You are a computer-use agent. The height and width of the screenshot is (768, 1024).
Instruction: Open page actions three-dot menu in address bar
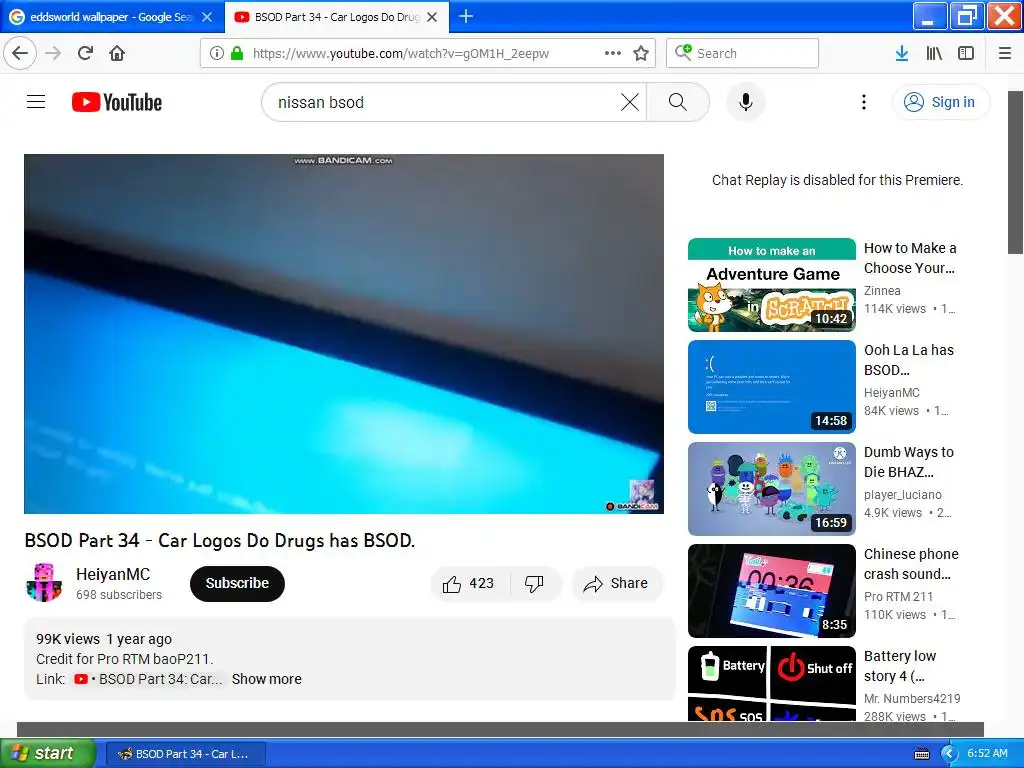pyautogui.click(x=613, y=53)
